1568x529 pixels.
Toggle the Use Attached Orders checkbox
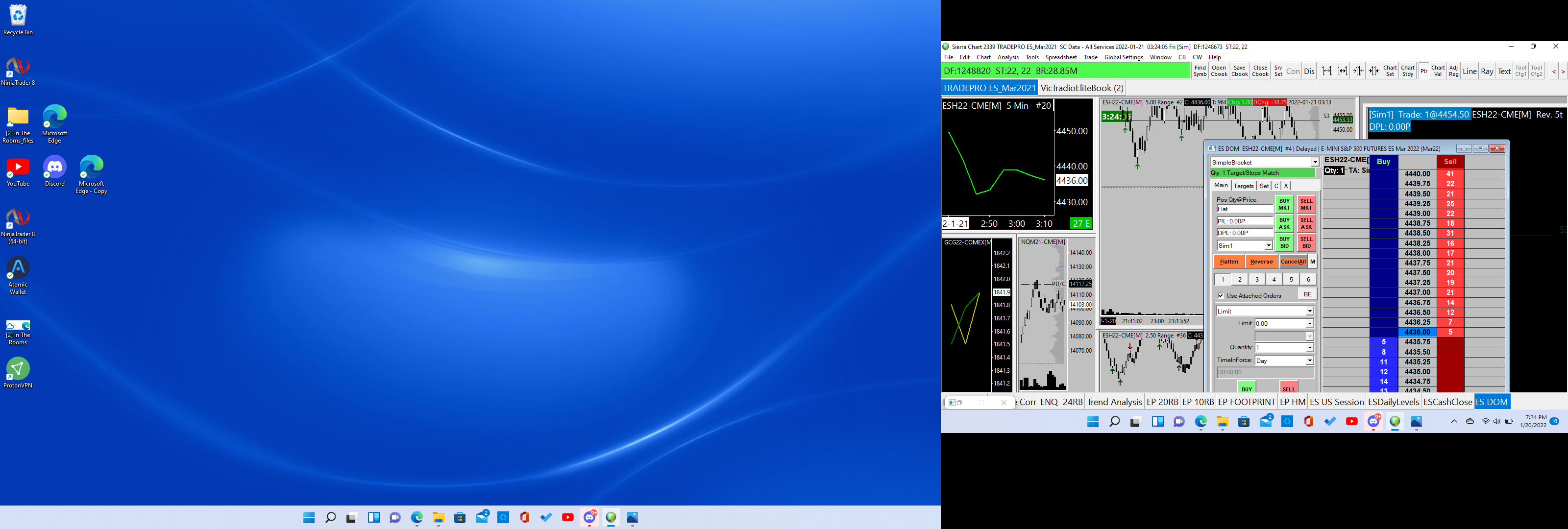1221,296
